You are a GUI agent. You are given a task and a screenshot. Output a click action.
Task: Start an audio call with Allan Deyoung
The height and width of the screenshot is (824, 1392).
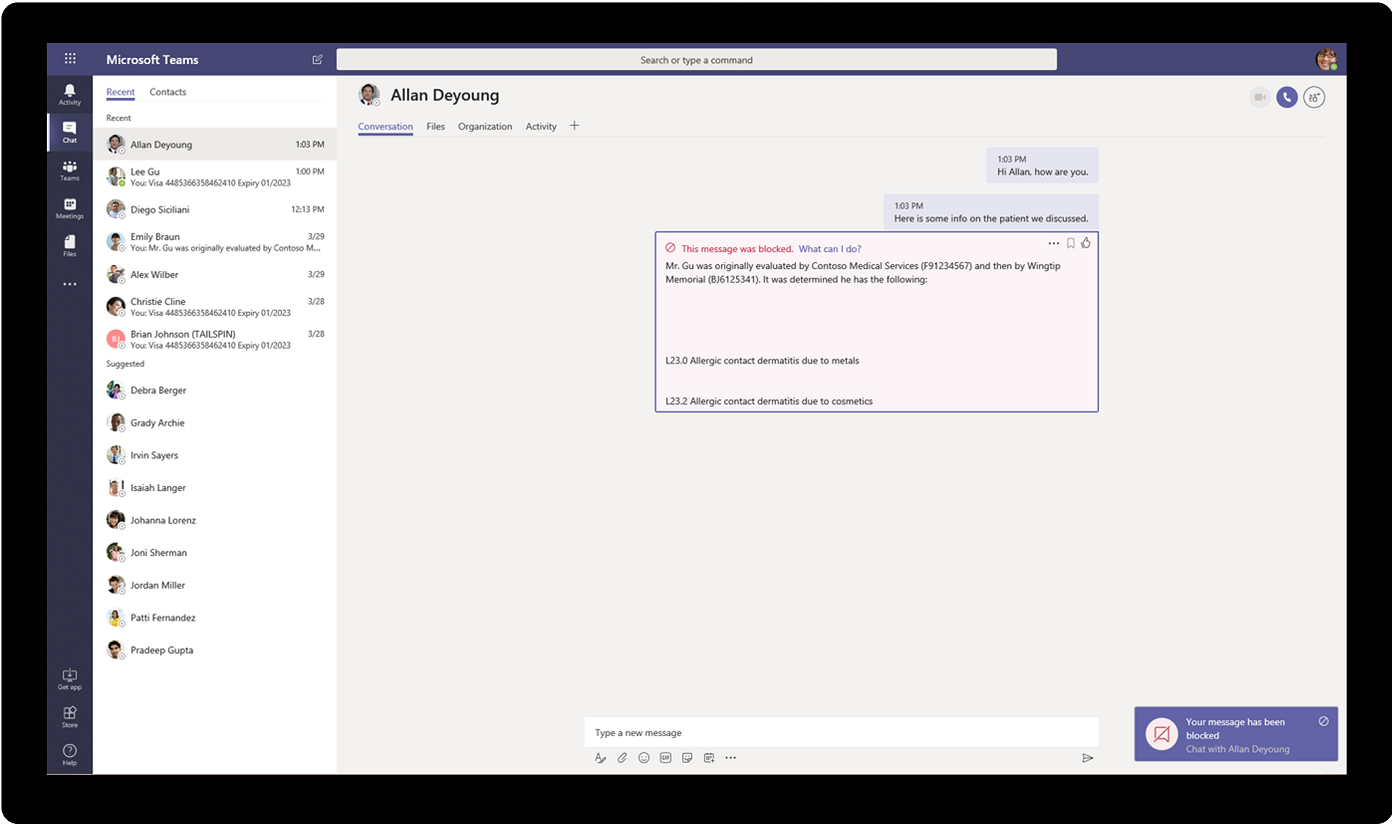click(1286, 97)
